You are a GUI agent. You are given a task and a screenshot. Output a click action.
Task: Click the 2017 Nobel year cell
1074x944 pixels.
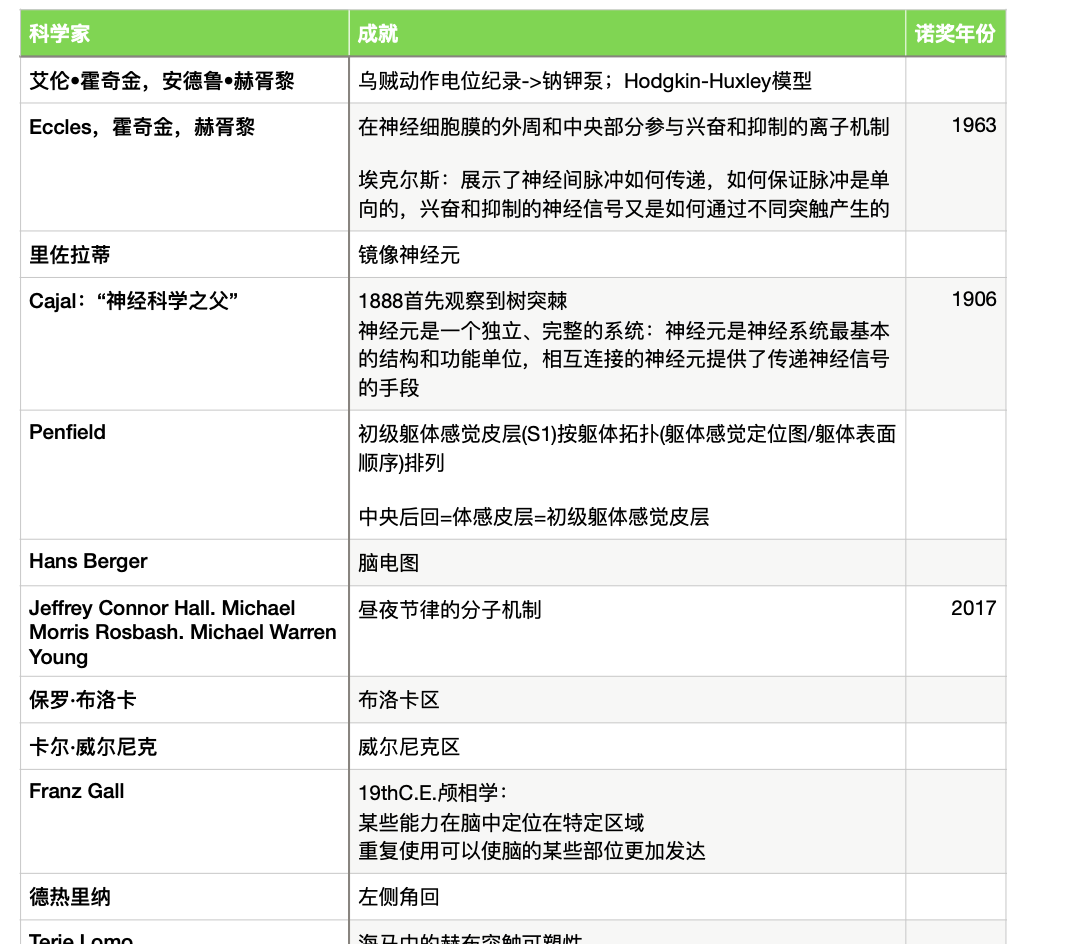(x=956, y=631)
